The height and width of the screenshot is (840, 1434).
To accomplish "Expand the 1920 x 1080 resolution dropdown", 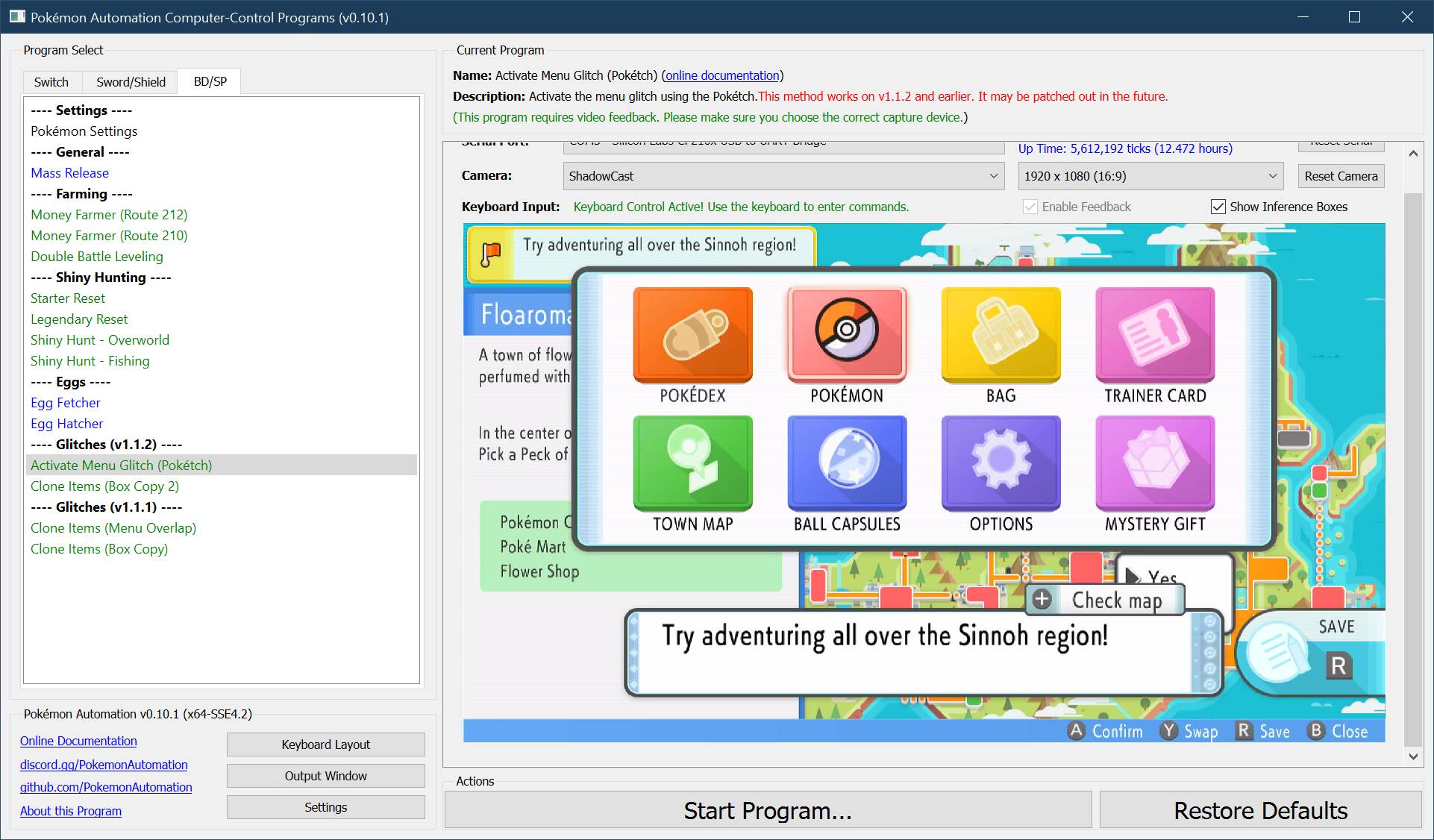I will pyautogui.click(x=1150, y=176).
